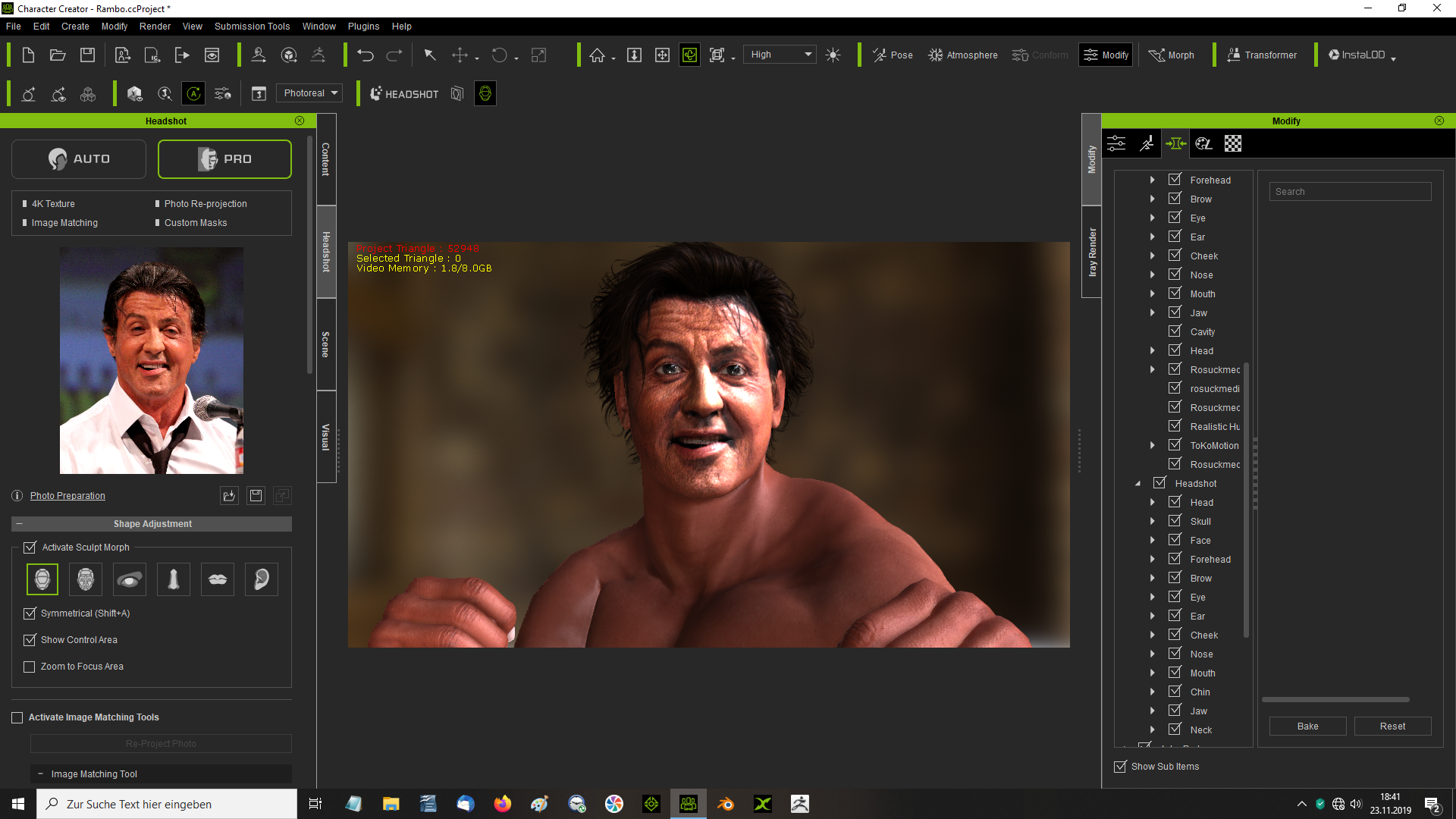
Task: Click the load photo icon beside Photo Preparation
Action: pyautogui.click(x=229, y=495)
